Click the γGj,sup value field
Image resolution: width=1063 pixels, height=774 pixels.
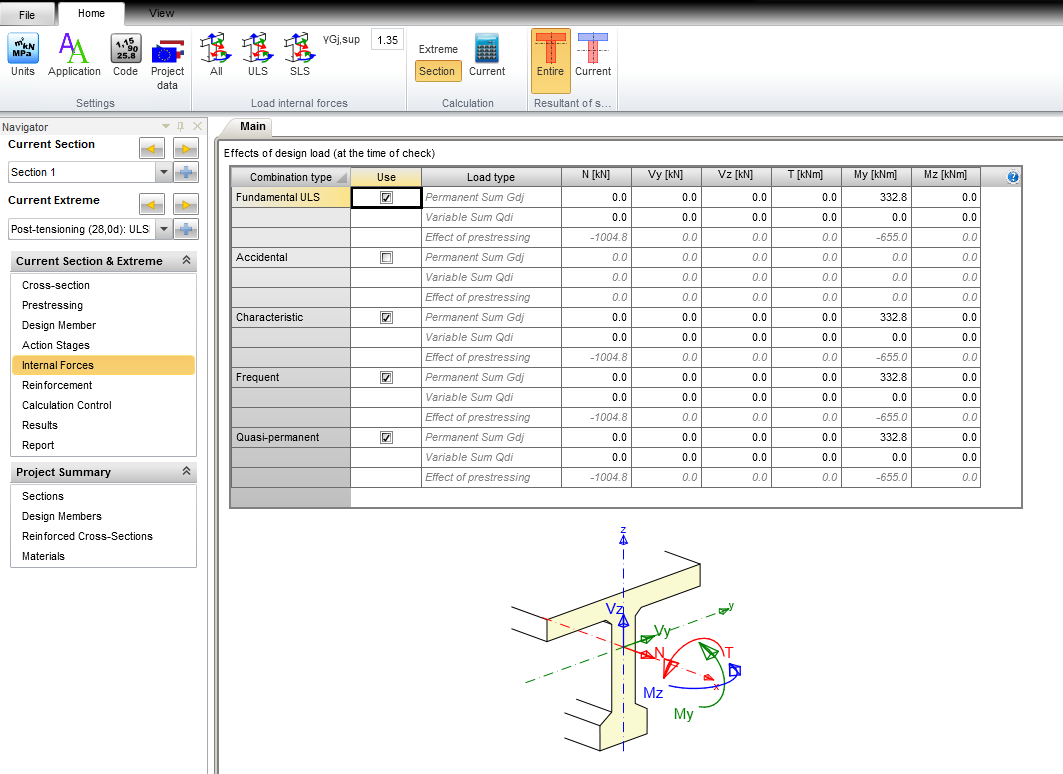tap(386, 40)
